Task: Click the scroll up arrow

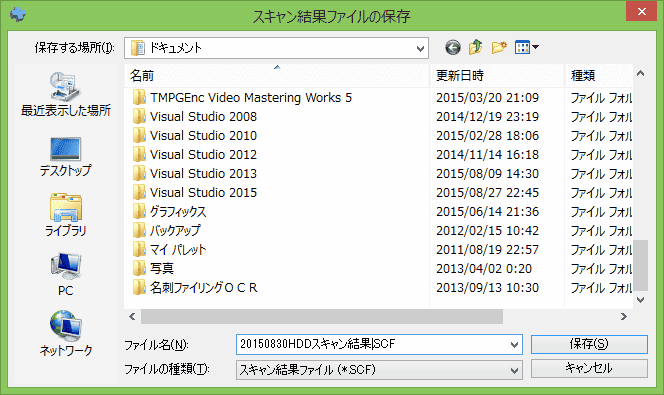Action: tap(640, 74)
